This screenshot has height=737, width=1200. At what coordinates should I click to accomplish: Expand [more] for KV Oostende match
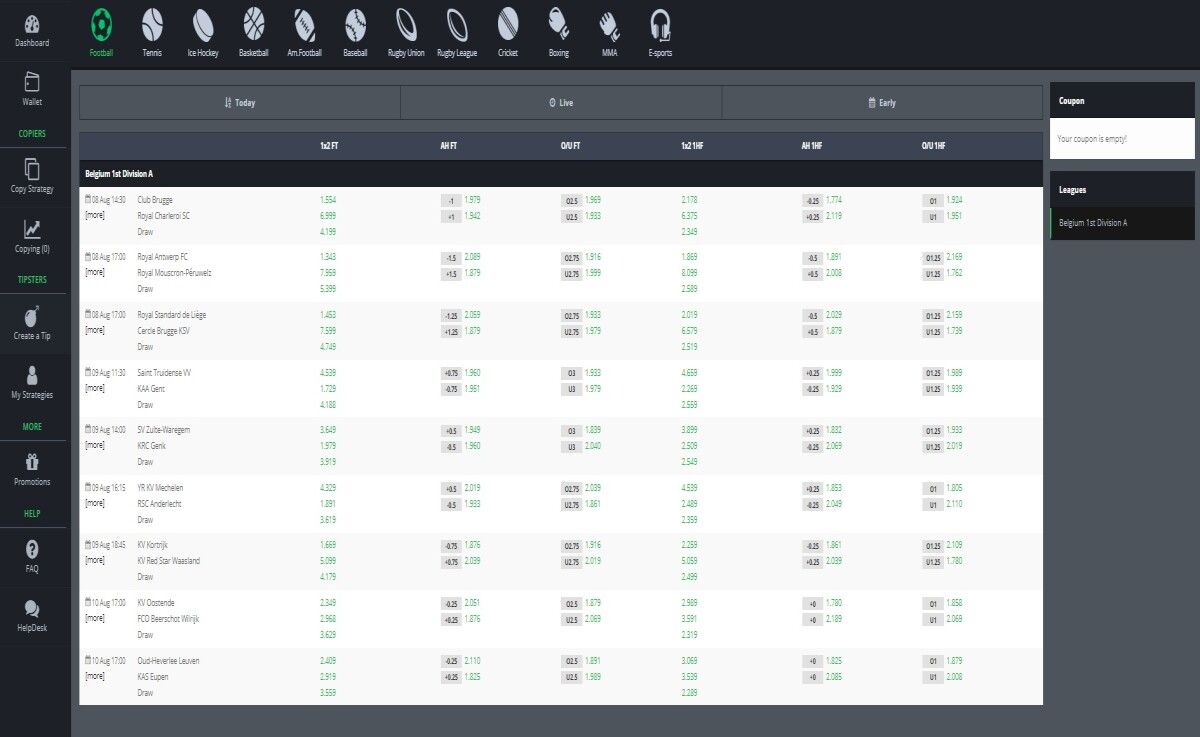[x=95, y=618]
